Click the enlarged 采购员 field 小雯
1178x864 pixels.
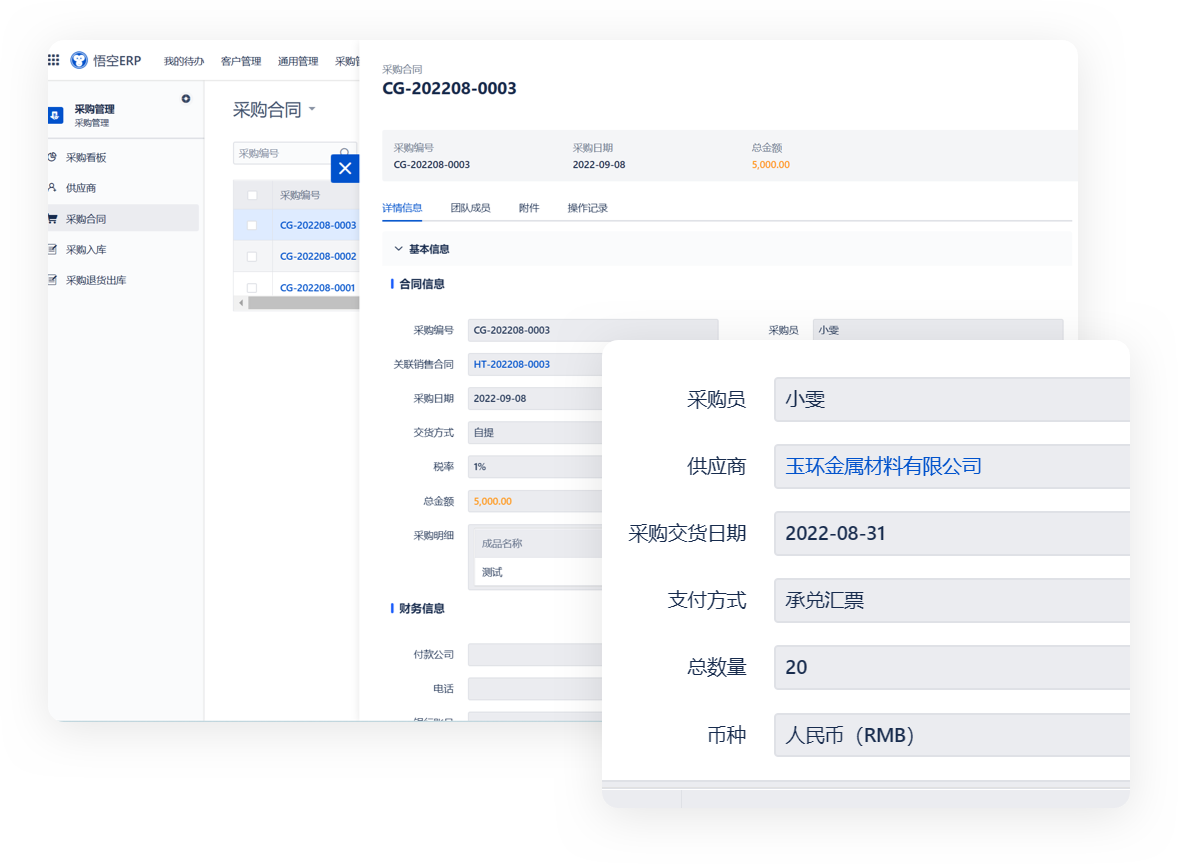952,400
